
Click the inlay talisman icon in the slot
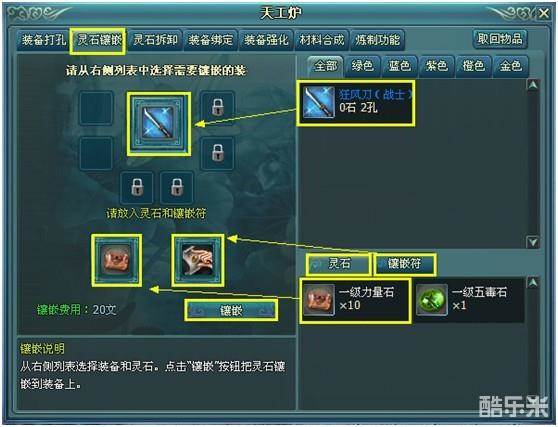pyautogui.click(x=197, y=260)
